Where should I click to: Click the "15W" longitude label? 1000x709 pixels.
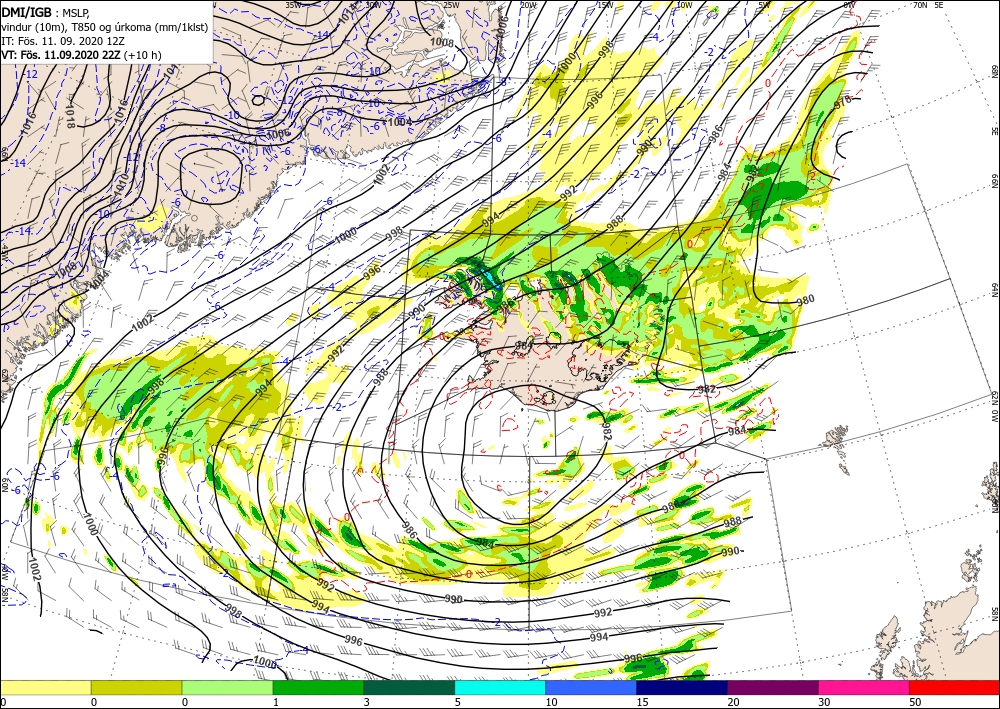606,5
